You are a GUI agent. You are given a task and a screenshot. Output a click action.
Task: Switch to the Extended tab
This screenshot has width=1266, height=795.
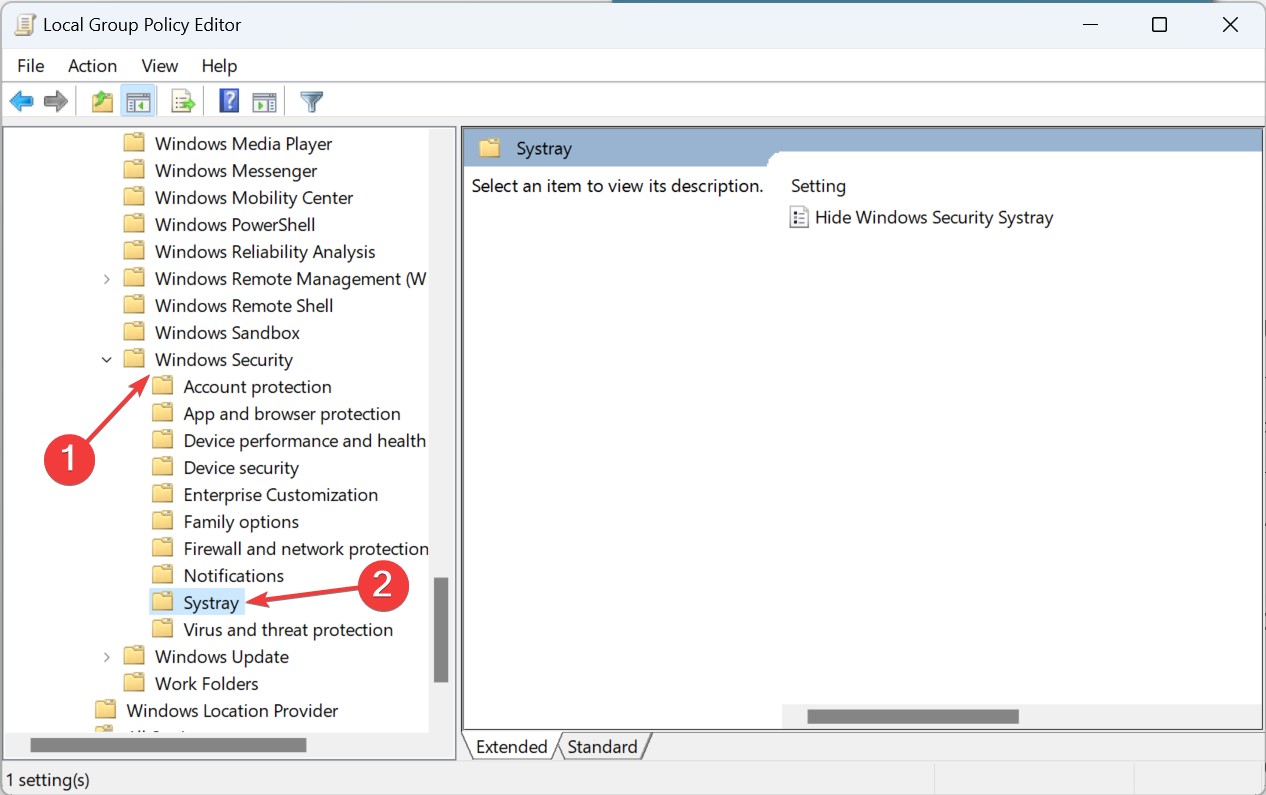(511, 746)
